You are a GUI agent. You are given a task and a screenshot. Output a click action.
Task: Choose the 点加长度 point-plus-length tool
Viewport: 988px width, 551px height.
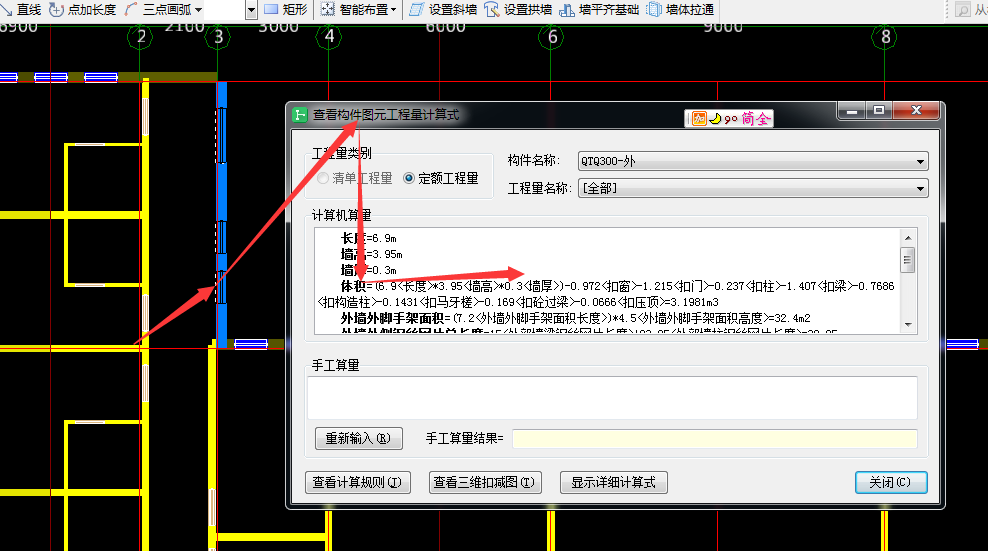point(83,9)
